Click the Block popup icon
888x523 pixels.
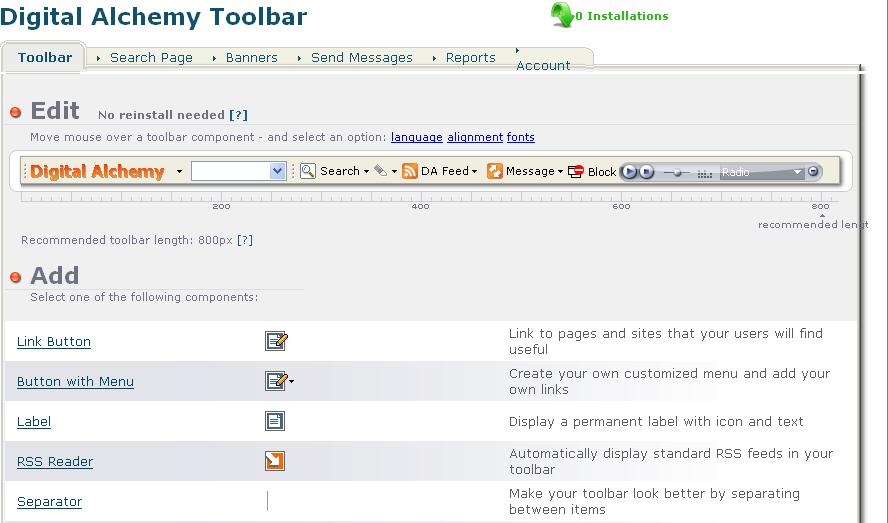pos(576,172)
